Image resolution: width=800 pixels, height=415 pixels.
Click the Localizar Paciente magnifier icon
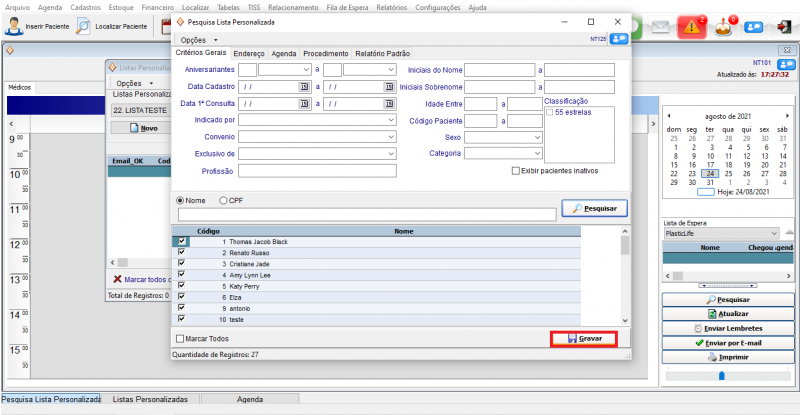[84, 26]
